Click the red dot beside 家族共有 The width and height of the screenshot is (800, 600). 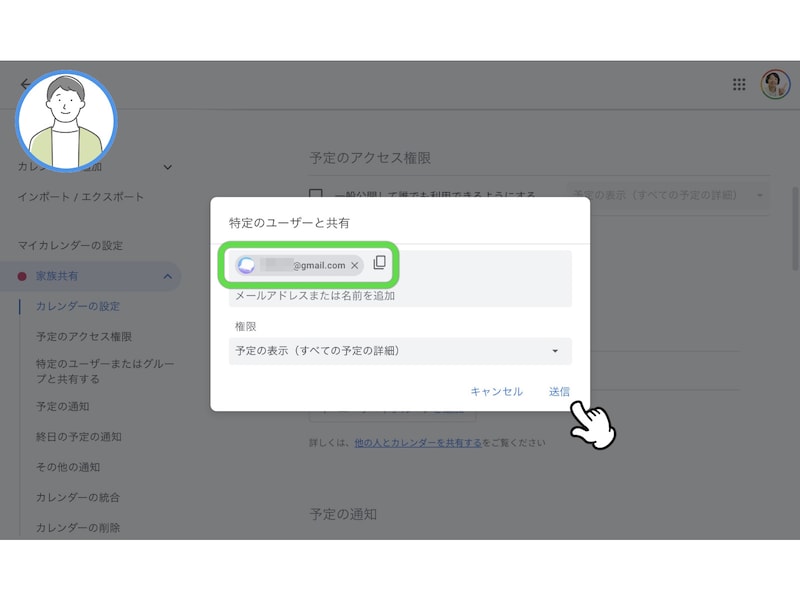[22, 277]
